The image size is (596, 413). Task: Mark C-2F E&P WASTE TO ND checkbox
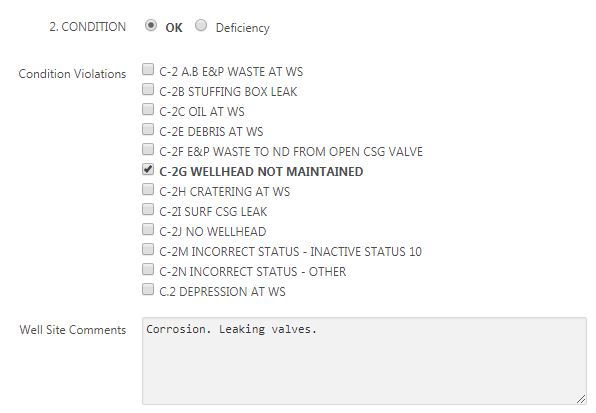pyautogui.click(x=148, y=149)
